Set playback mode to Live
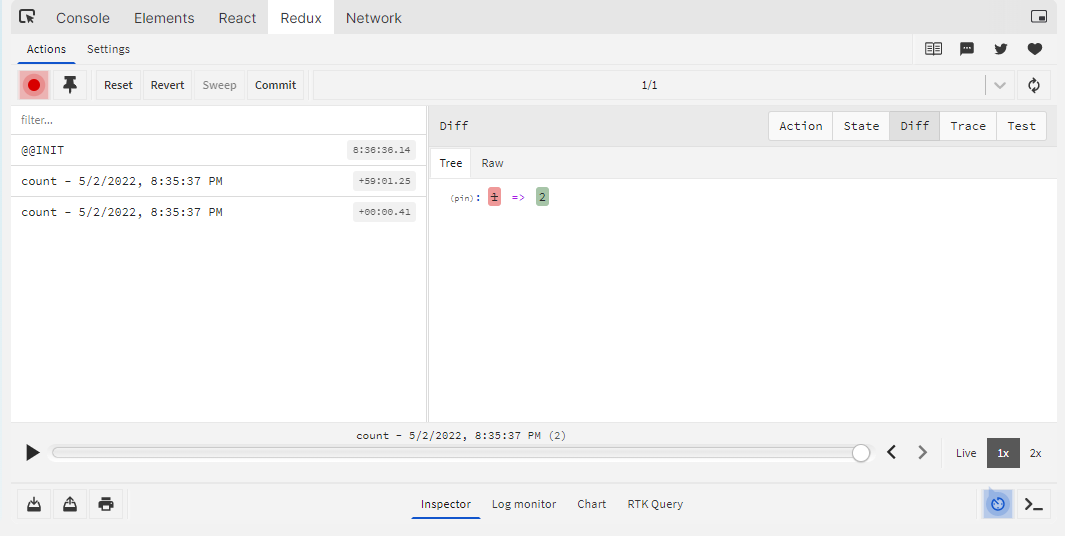Viewport: 1065px width, 536px height. pos(966,453)
